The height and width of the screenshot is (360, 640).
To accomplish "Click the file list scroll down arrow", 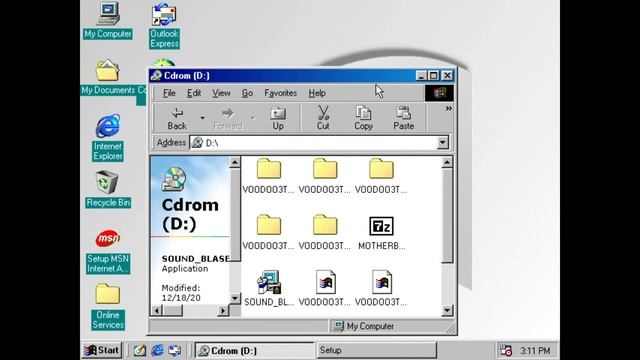I will tap(447, 310).
